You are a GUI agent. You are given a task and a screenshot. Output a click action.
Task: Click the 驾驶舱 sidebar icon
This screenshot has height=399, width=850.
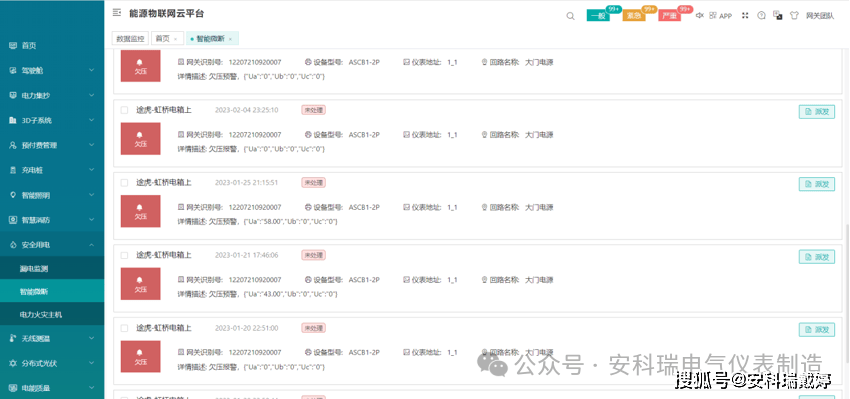pos(13,70)
